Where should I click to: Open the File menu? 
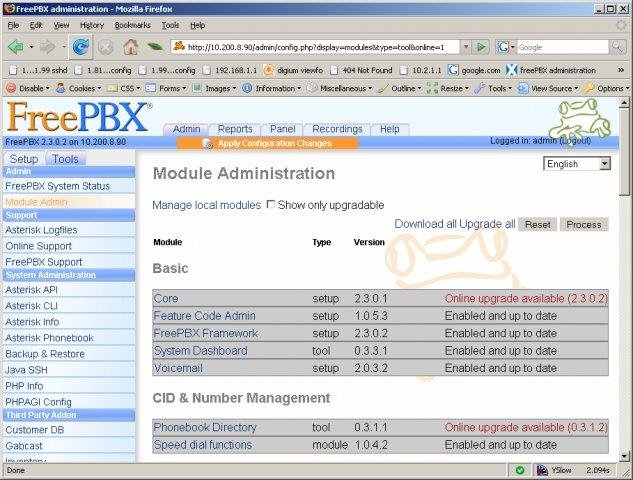pos(13,25)
